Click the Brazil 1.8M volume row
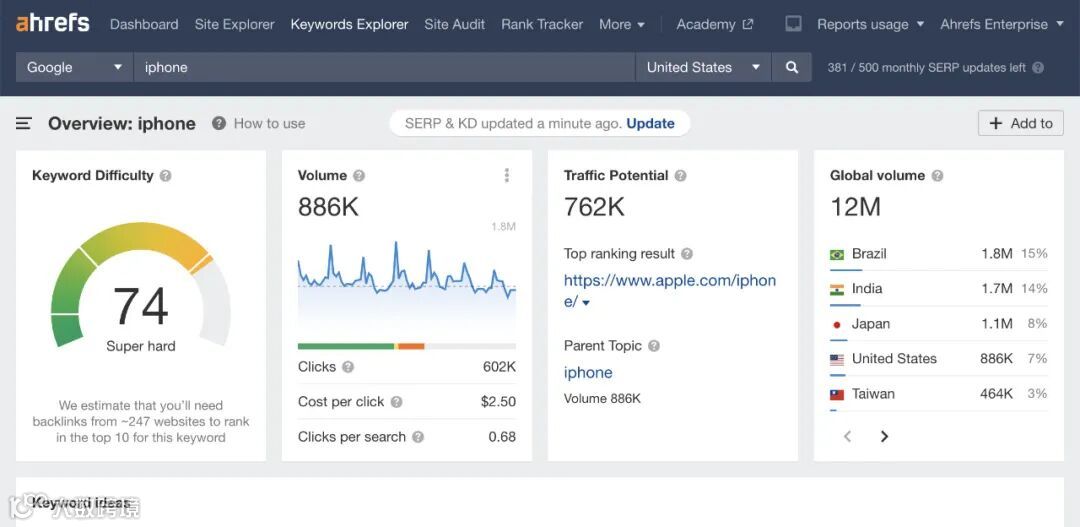The height and width of the screenshot is (527, 1080). pos(938,254)
